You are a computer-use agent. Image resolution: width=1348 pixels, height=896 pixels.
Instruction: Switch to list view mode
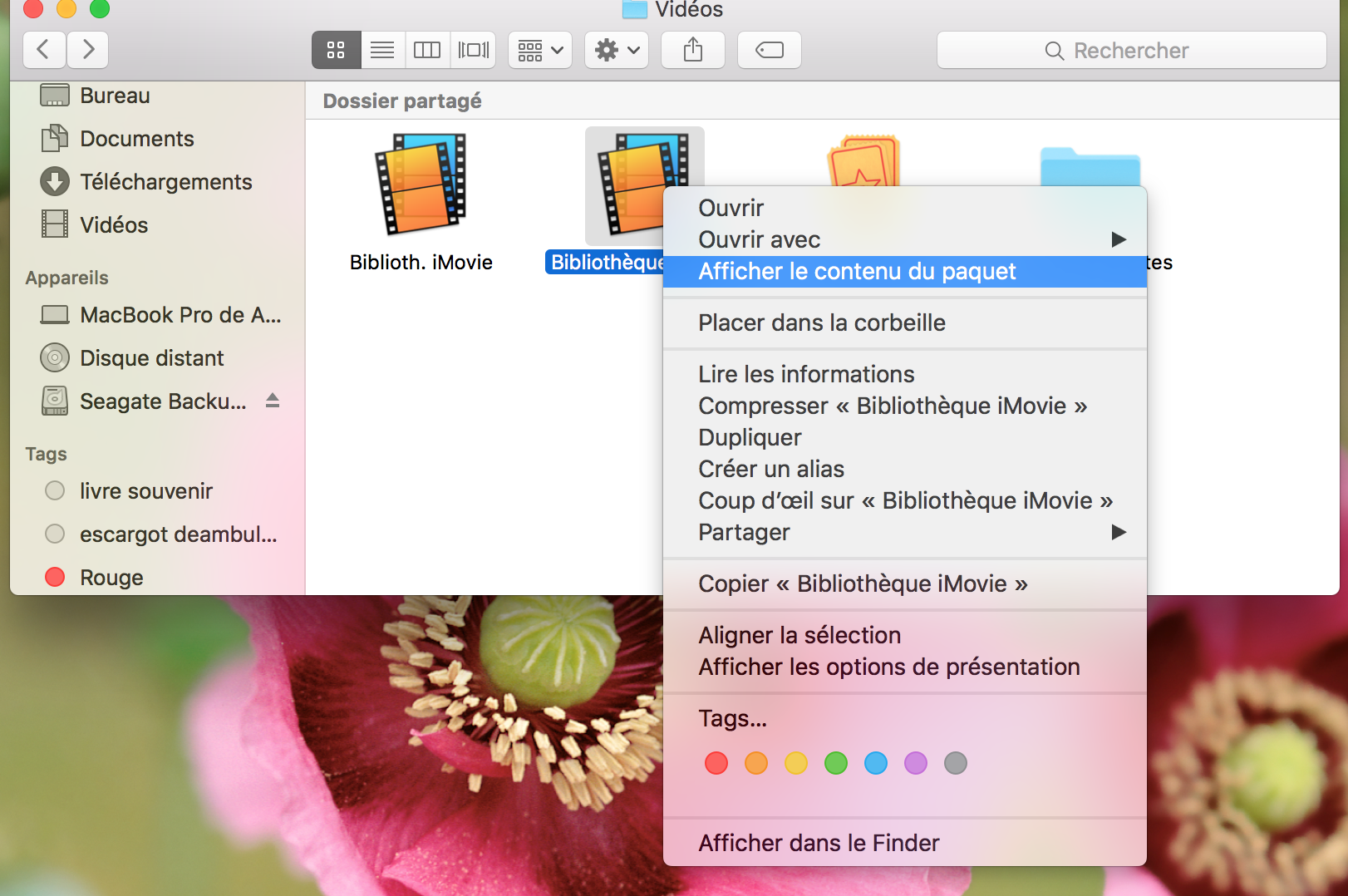pos(382,50)
